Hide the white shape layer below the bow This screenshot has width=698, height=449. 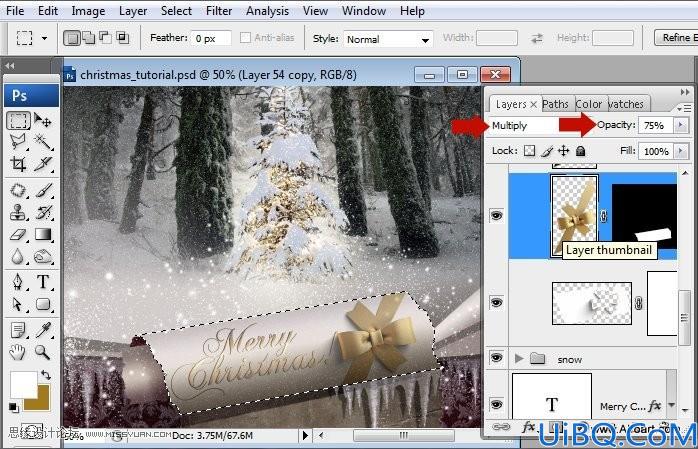pos(496,303)
